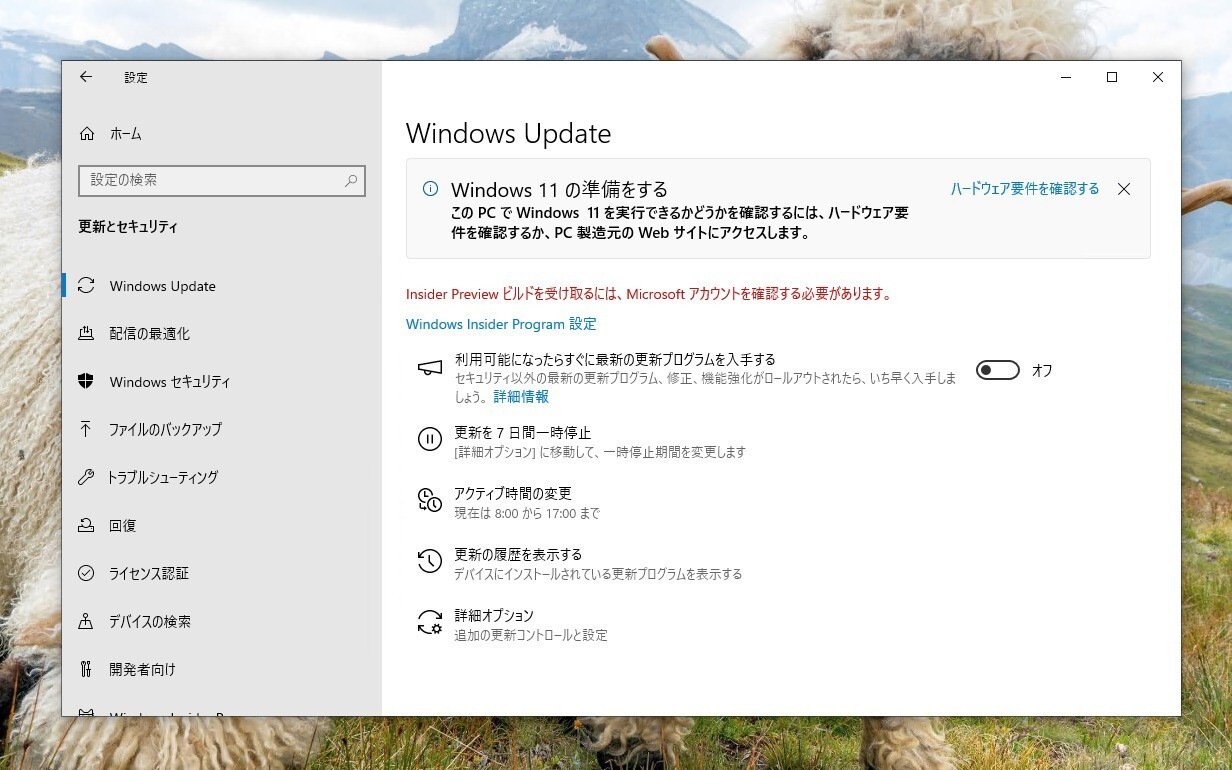This screenshot has height=770, width=1232.
Task: Select Windows Update in the sidebar
Action: click(220, 286)
